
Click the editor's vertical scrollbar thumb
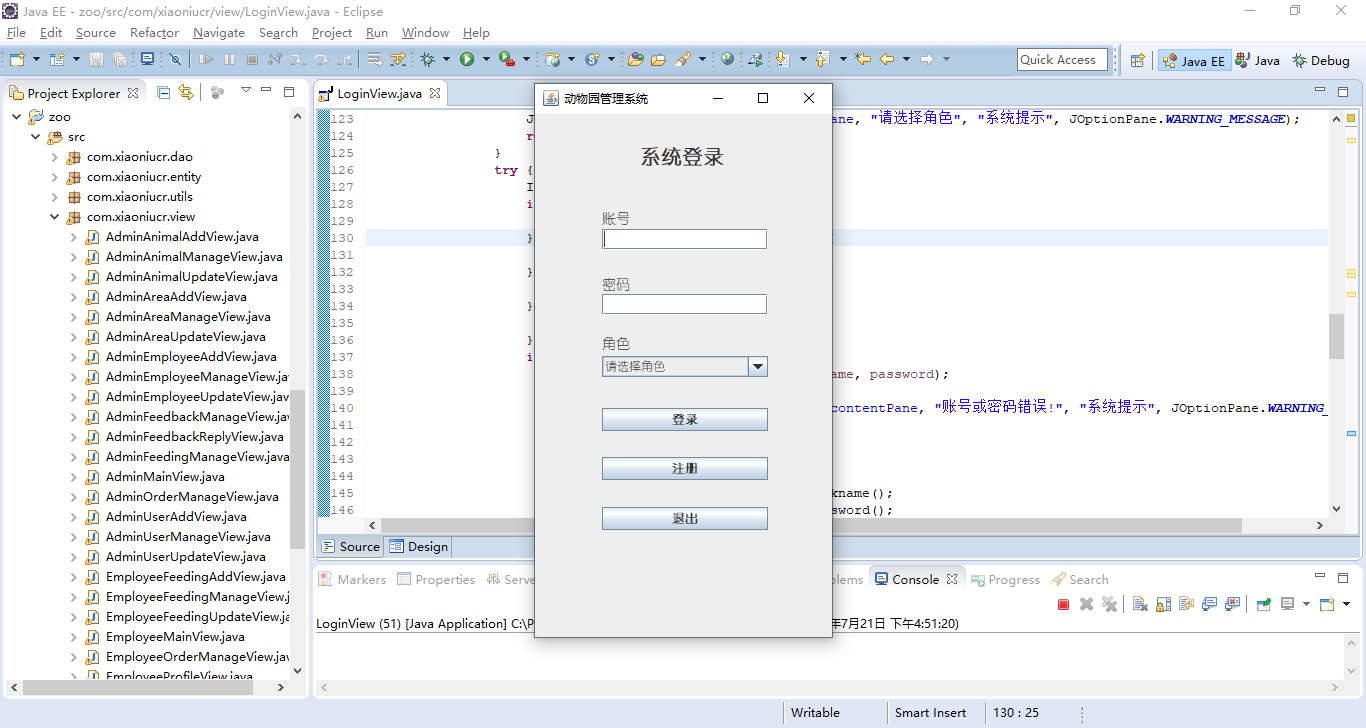[x=1337, y=336]
